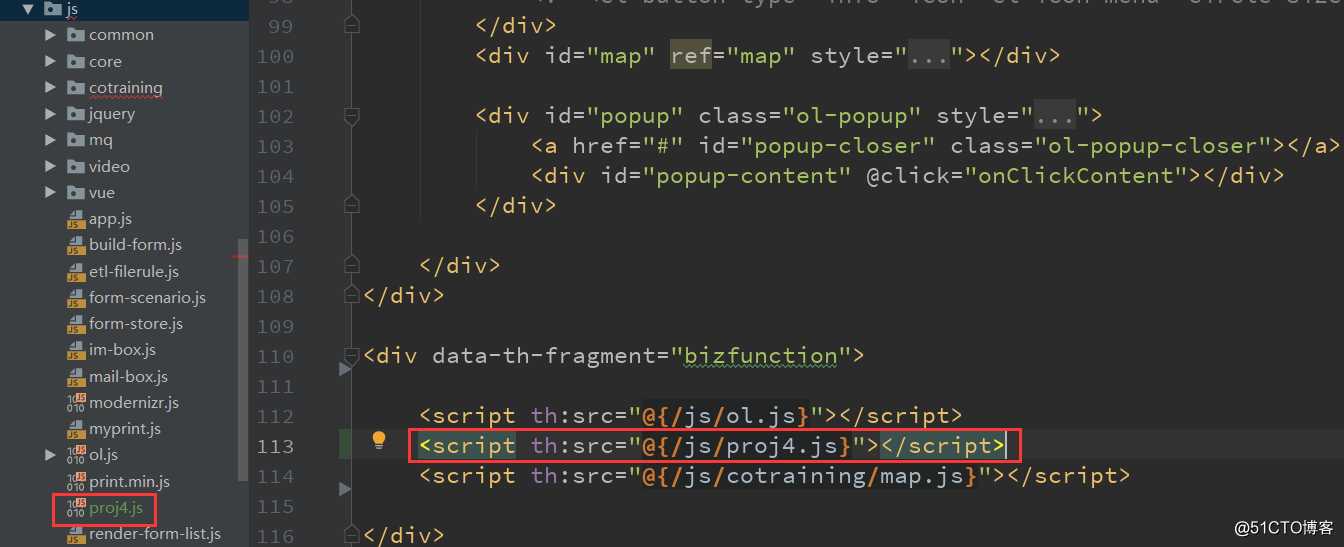Click the myprint.js file icon
The width and height of the screenshot is (1344, 547).
pos(76,429)
